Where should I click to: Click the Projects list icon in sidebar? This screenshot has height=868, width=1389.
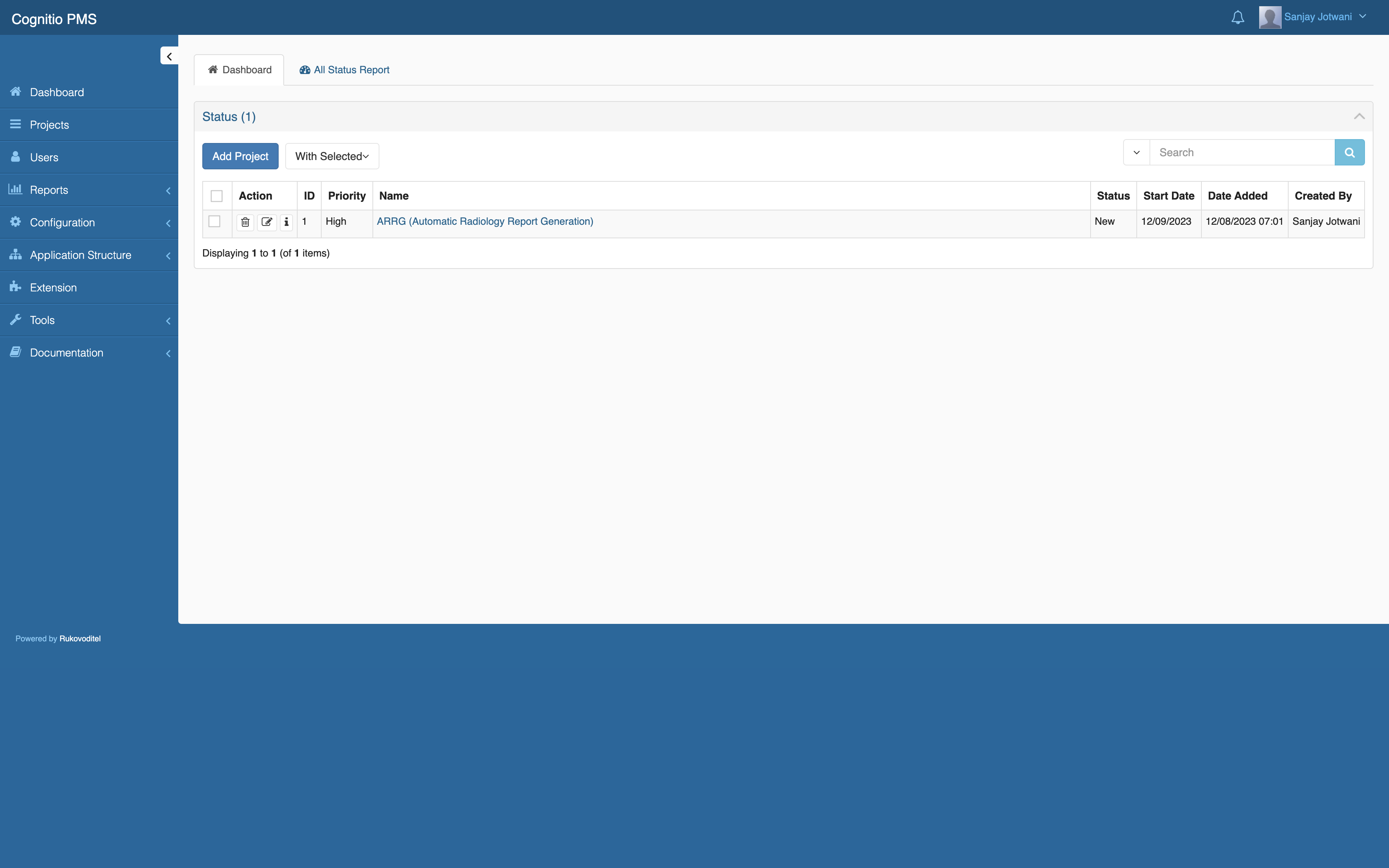tap(16, 124)
